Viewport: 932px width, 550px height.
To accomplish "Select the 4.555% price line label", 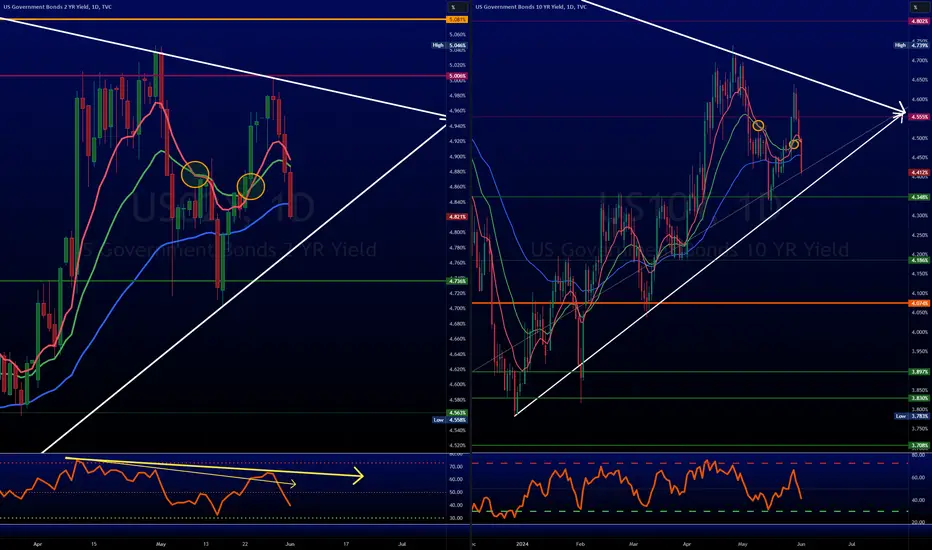I will (x=920, y=117).
